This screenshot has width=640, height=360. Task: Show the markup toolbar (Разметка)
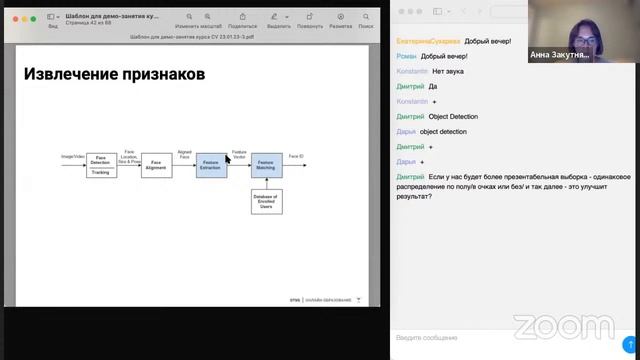[340, 17]
